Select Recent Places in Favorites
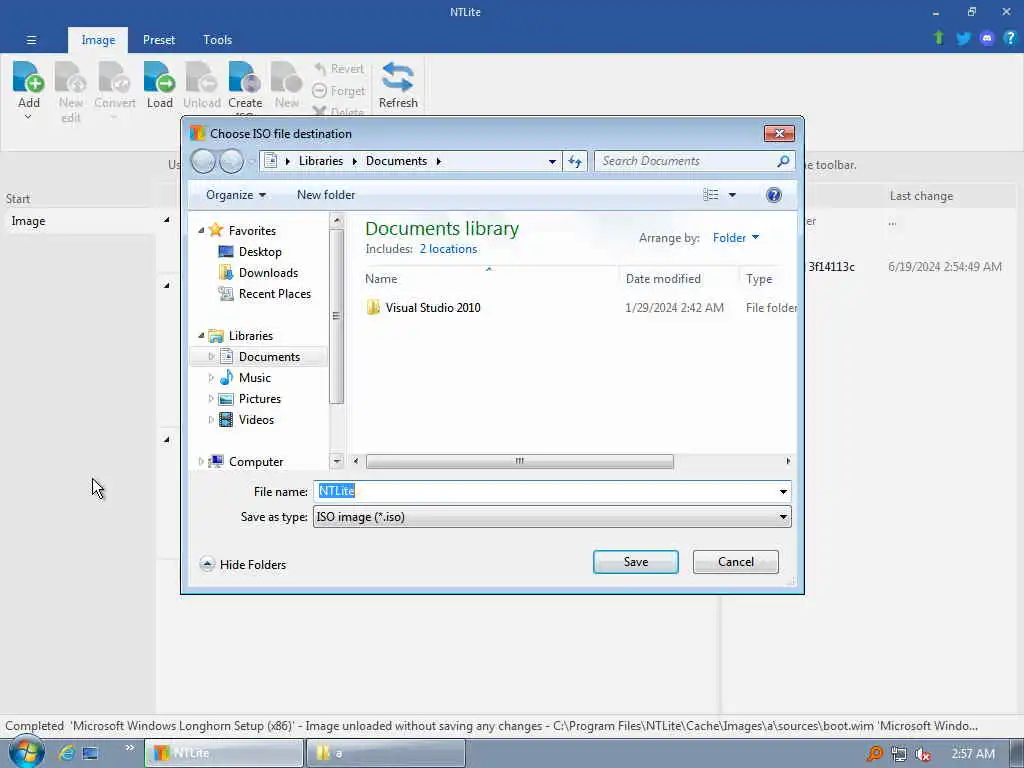Screen dimensions: 1024x768 point(275,294)
